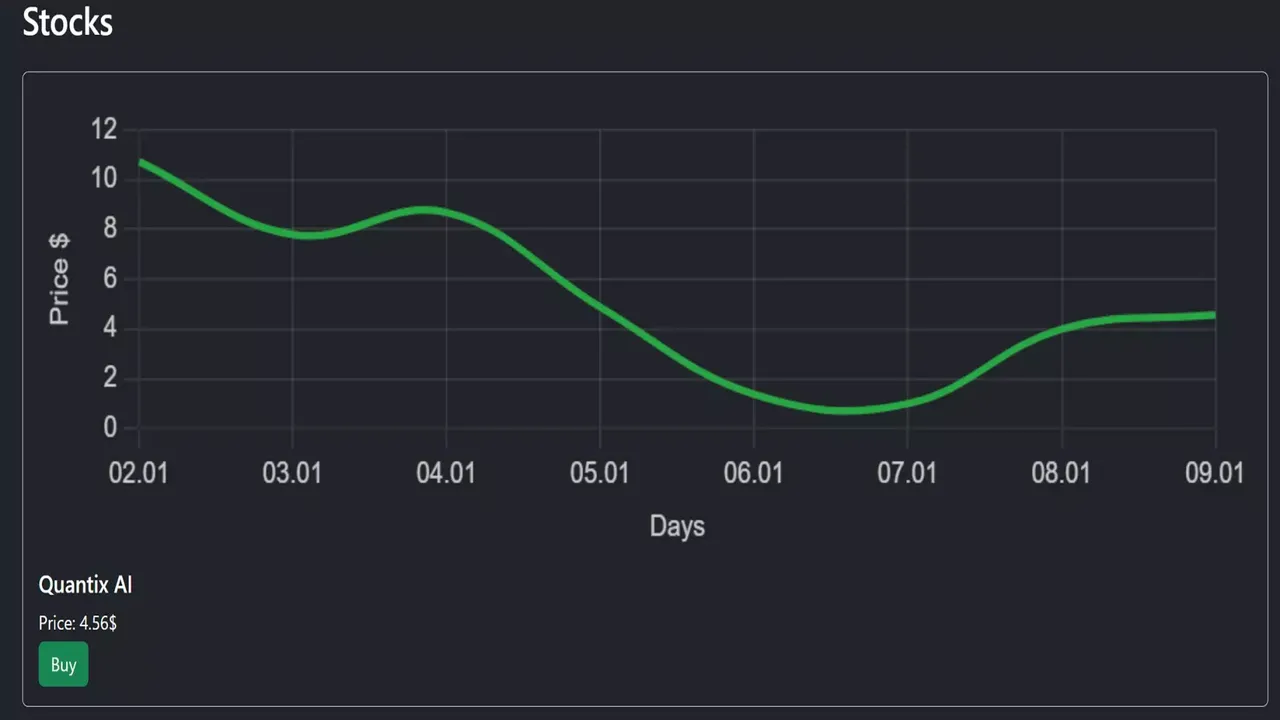This screenshot has width=1280, height=720.
Task: Choose the 09.01 x-axis date label
Action: 1214,473
